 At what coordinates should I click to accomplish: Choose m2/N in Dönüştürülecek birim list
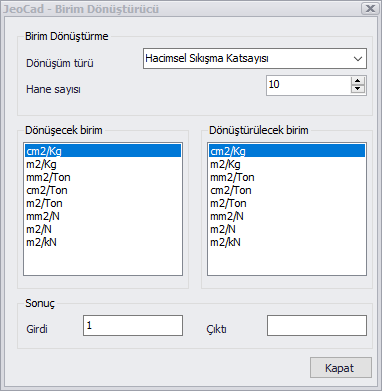point(287,229)
